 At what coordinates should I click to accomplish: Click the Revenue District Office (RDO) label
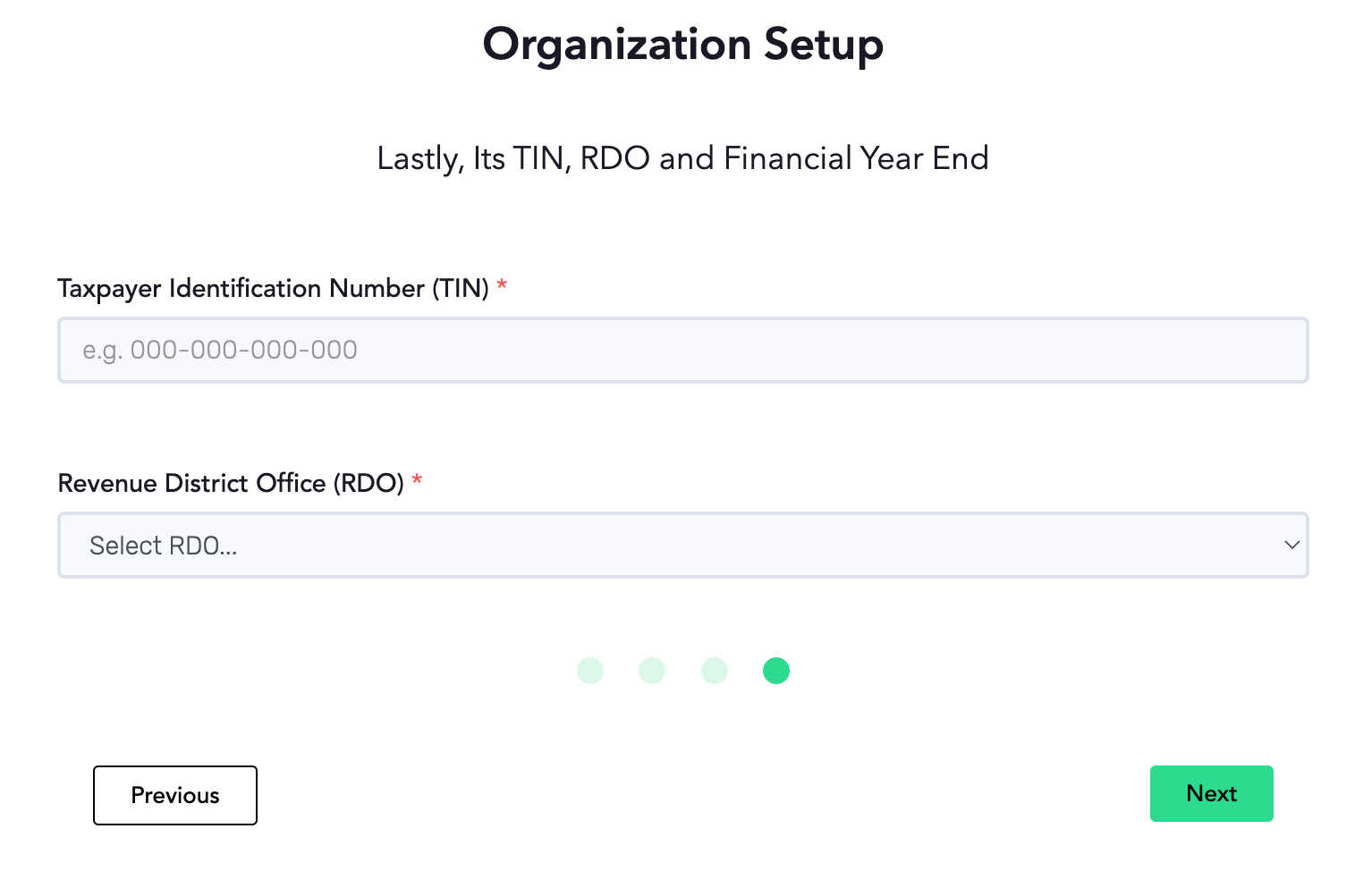click(x=231, y=484)
